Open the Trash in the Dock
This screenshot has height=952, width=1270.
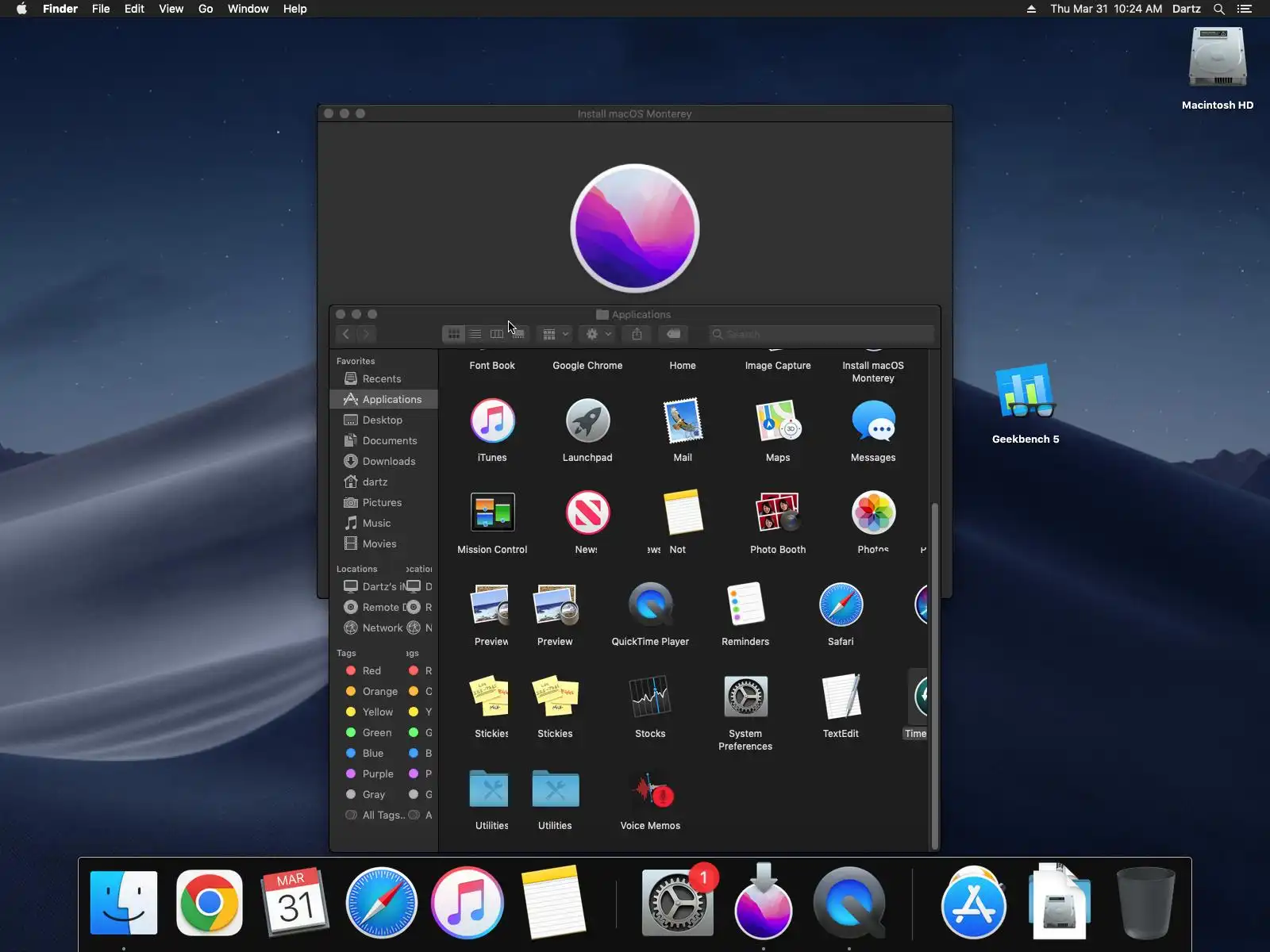(1145, 903)
